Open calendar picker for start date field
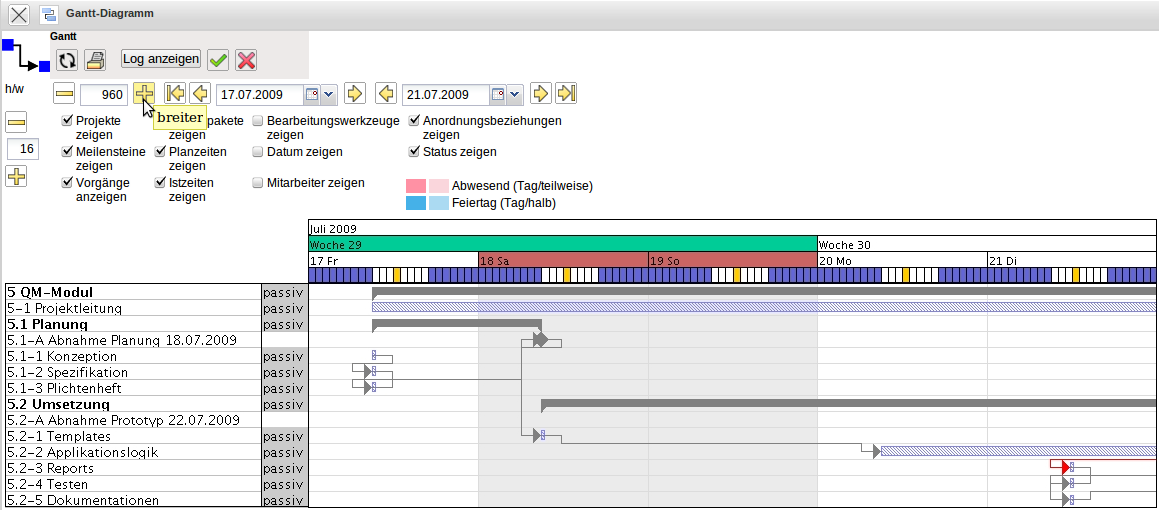Screen dimensions: 1159x510 tap(311, 95)
